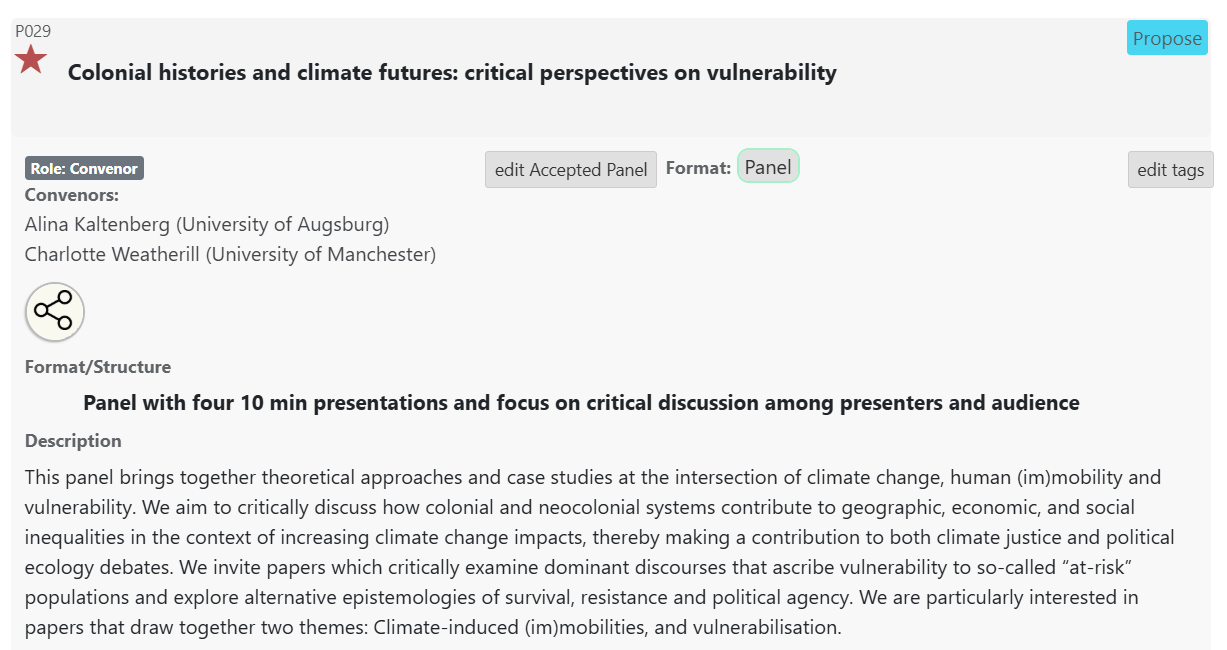
Task: Click the Description heading
Action: point(73,441)
